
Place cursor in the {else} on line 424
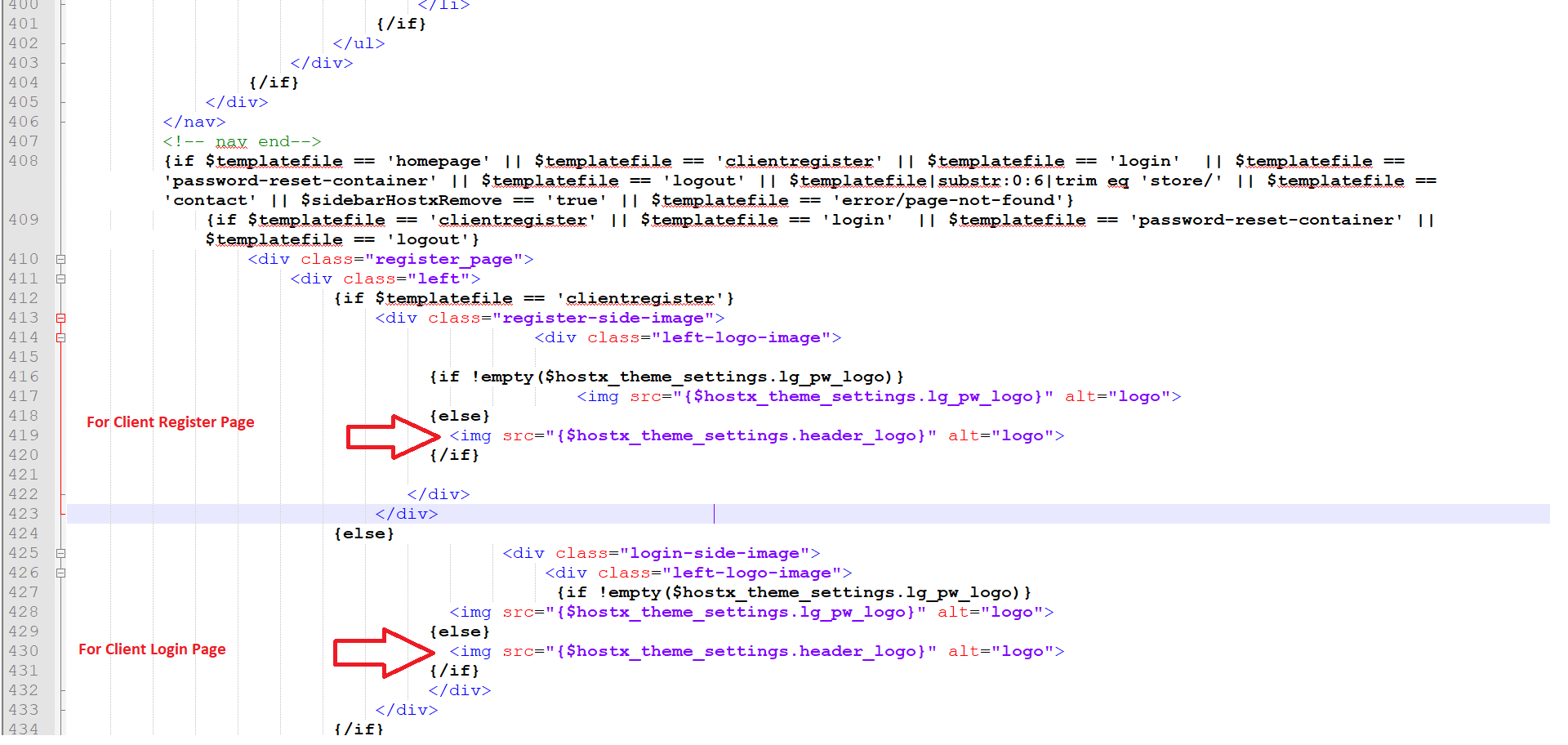tap(365, 533)
